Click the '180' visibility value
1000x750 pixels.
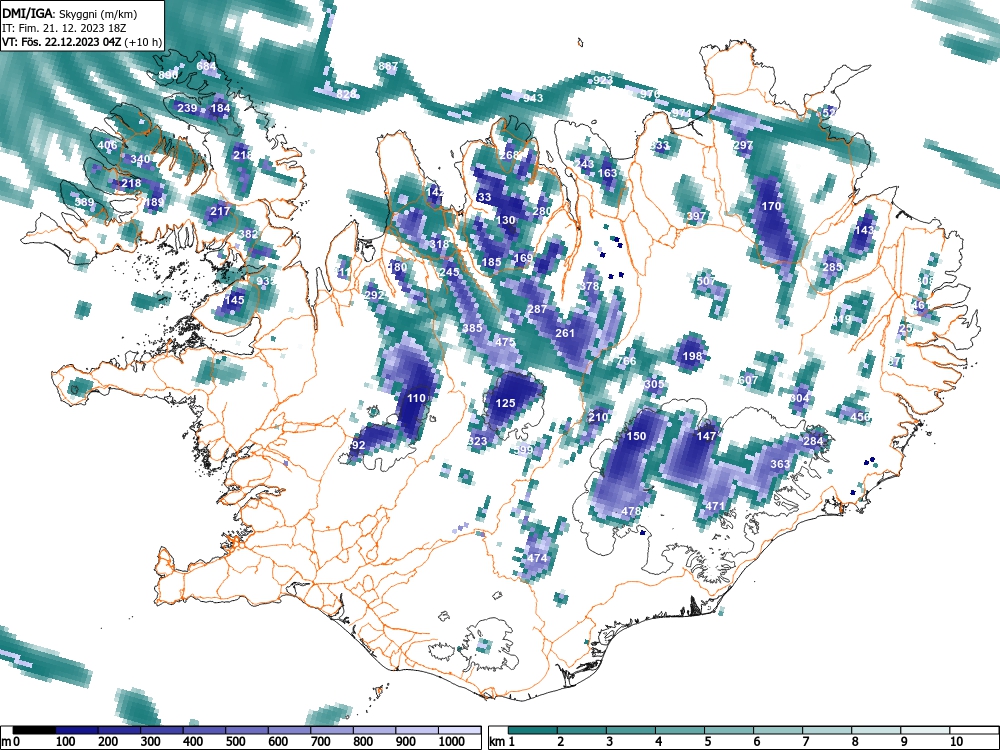(397, 267)
